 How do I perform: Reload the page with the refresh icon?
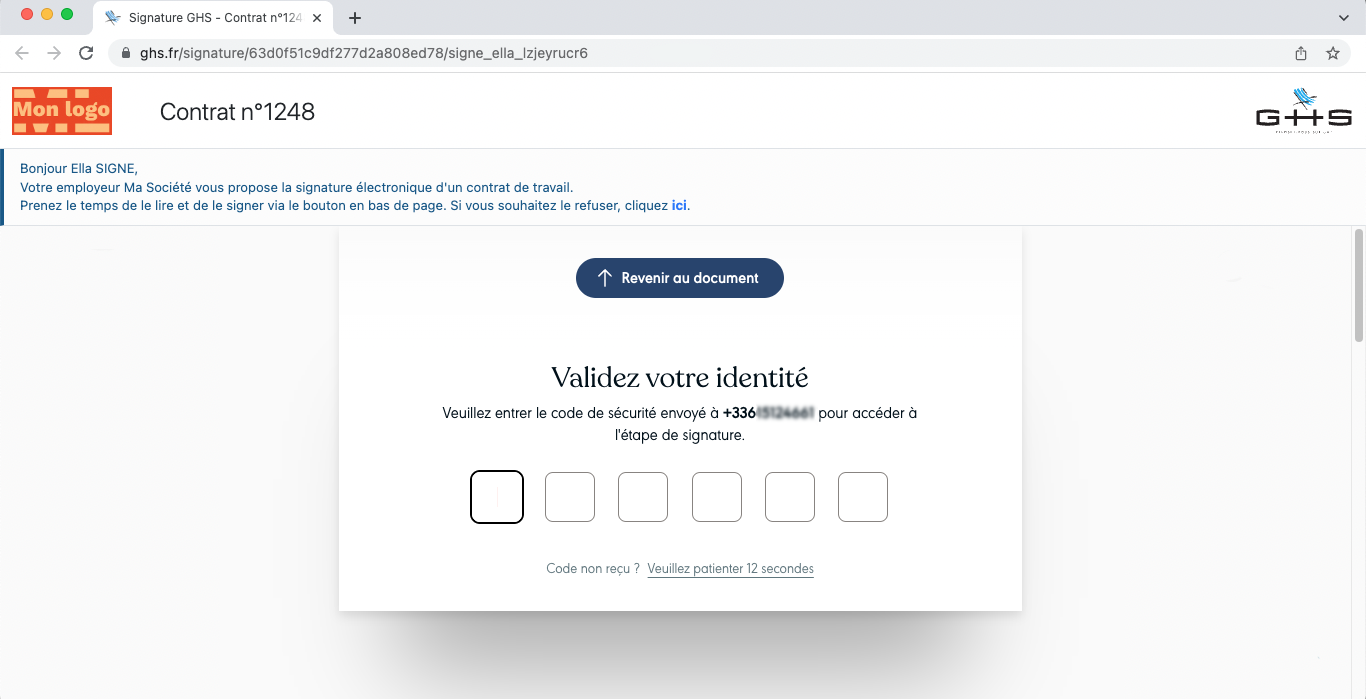(x=86, y=53)
